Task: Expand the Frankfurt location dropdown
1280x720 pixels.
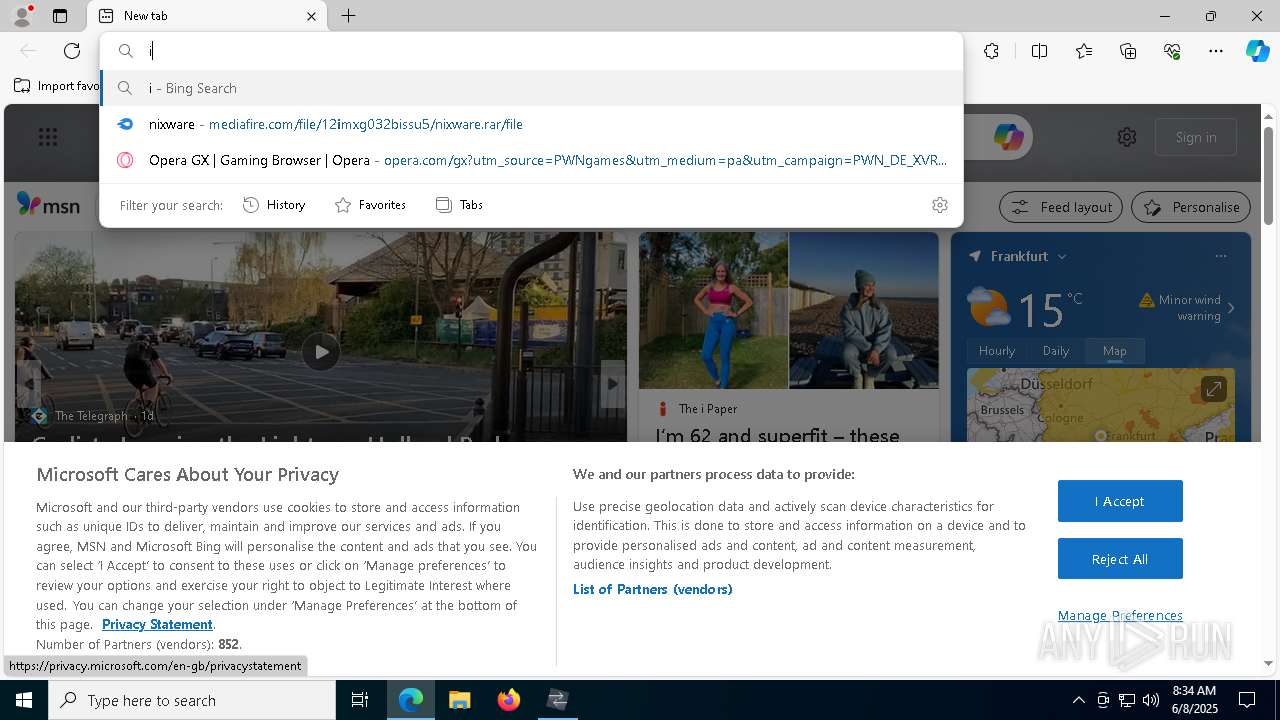Action: click(x=1062, y=257)
